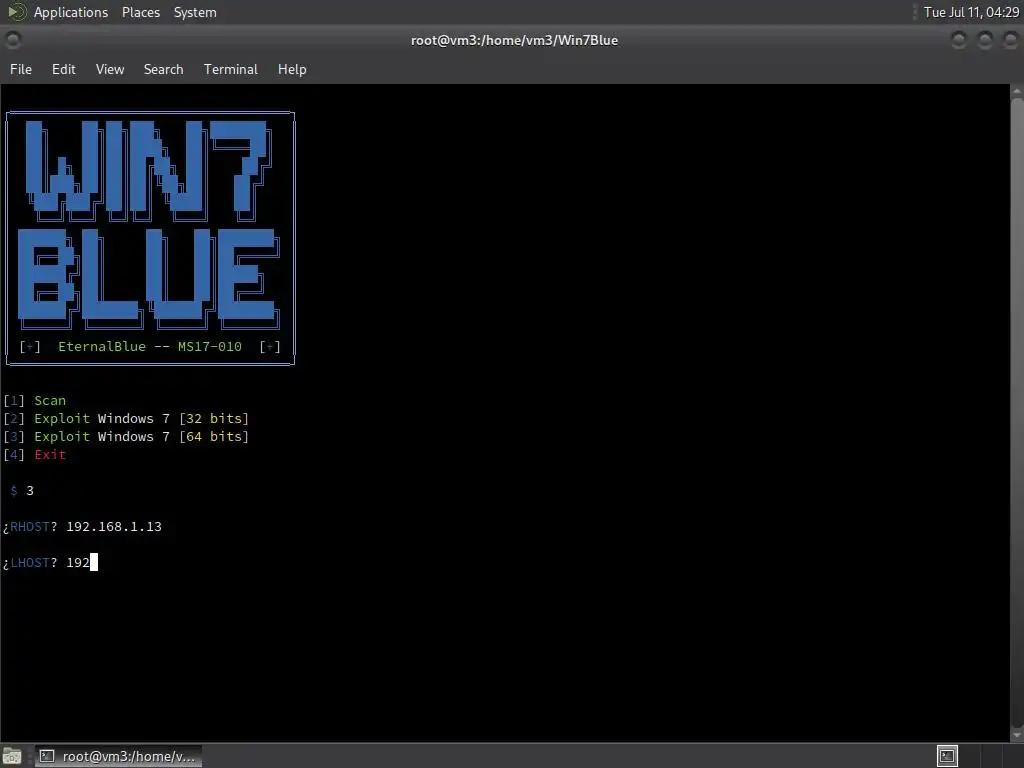This screenshot has width=1024, height=768.
Task: Select the root@vm3 terminal taskbar button
Action: [118, 756]
